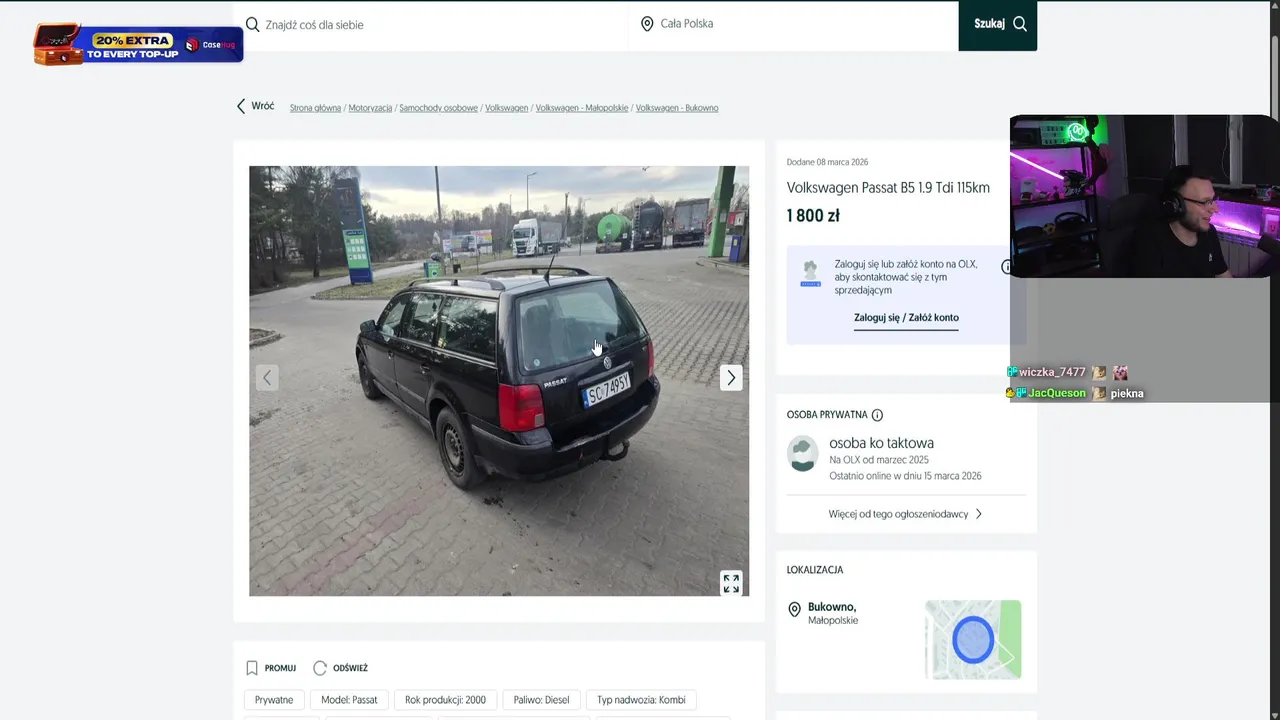Click the 'Prywatne' tag
Viewport: 1280px width, 720px height.
274,700
